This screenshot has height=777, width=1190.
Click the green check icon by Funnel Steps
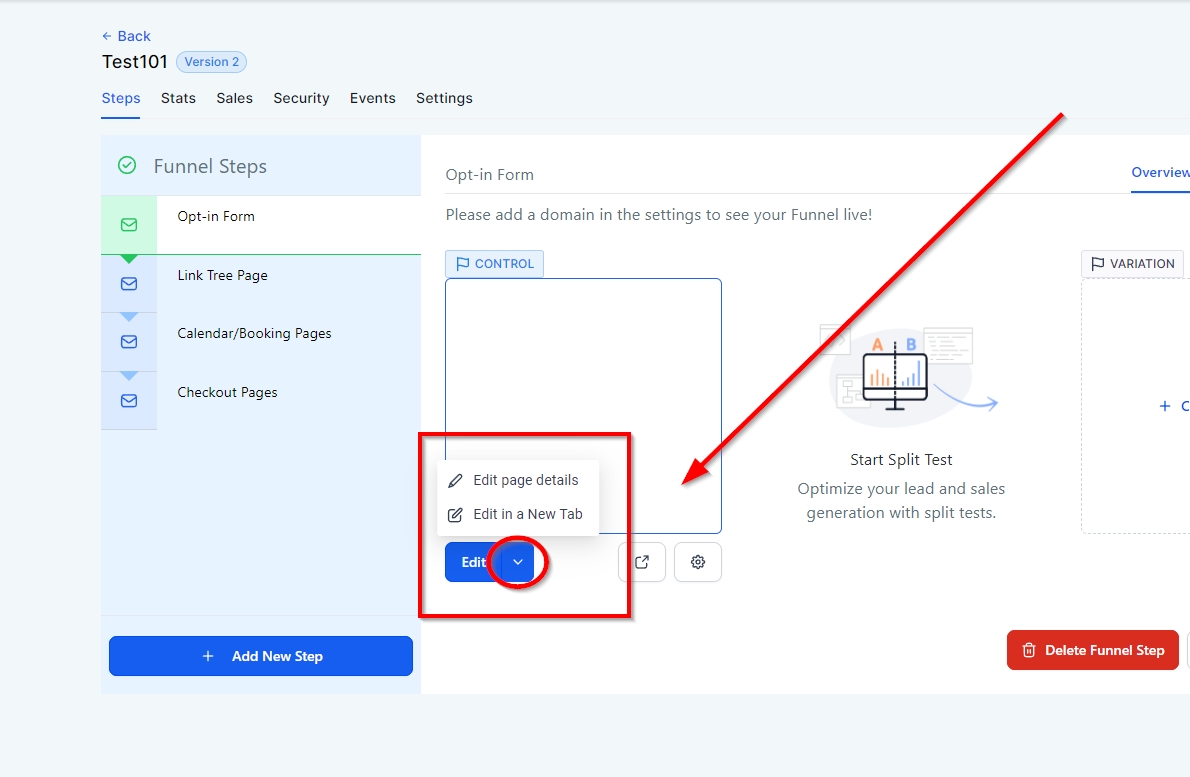[x=127, y=166]
